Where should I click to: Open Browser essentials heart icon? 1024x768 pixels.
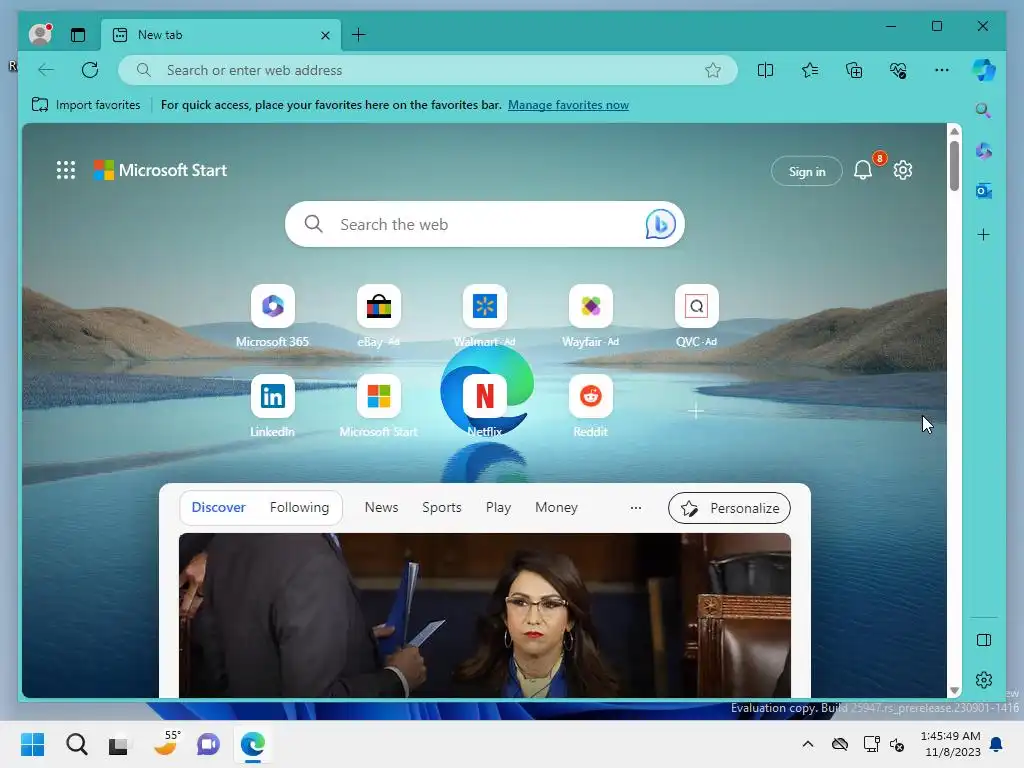coord(898,70)
